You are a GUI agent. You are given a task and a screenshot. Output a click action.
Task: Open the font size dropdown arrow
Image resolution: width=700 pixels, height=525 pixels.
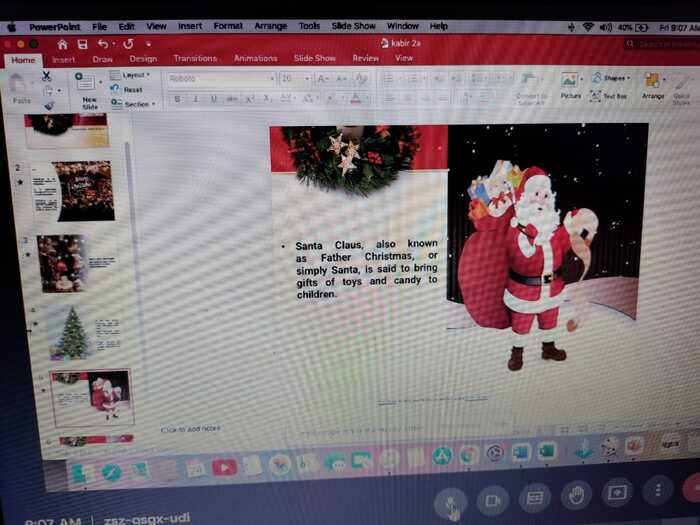pyautogui.click(x=307, y=79)
